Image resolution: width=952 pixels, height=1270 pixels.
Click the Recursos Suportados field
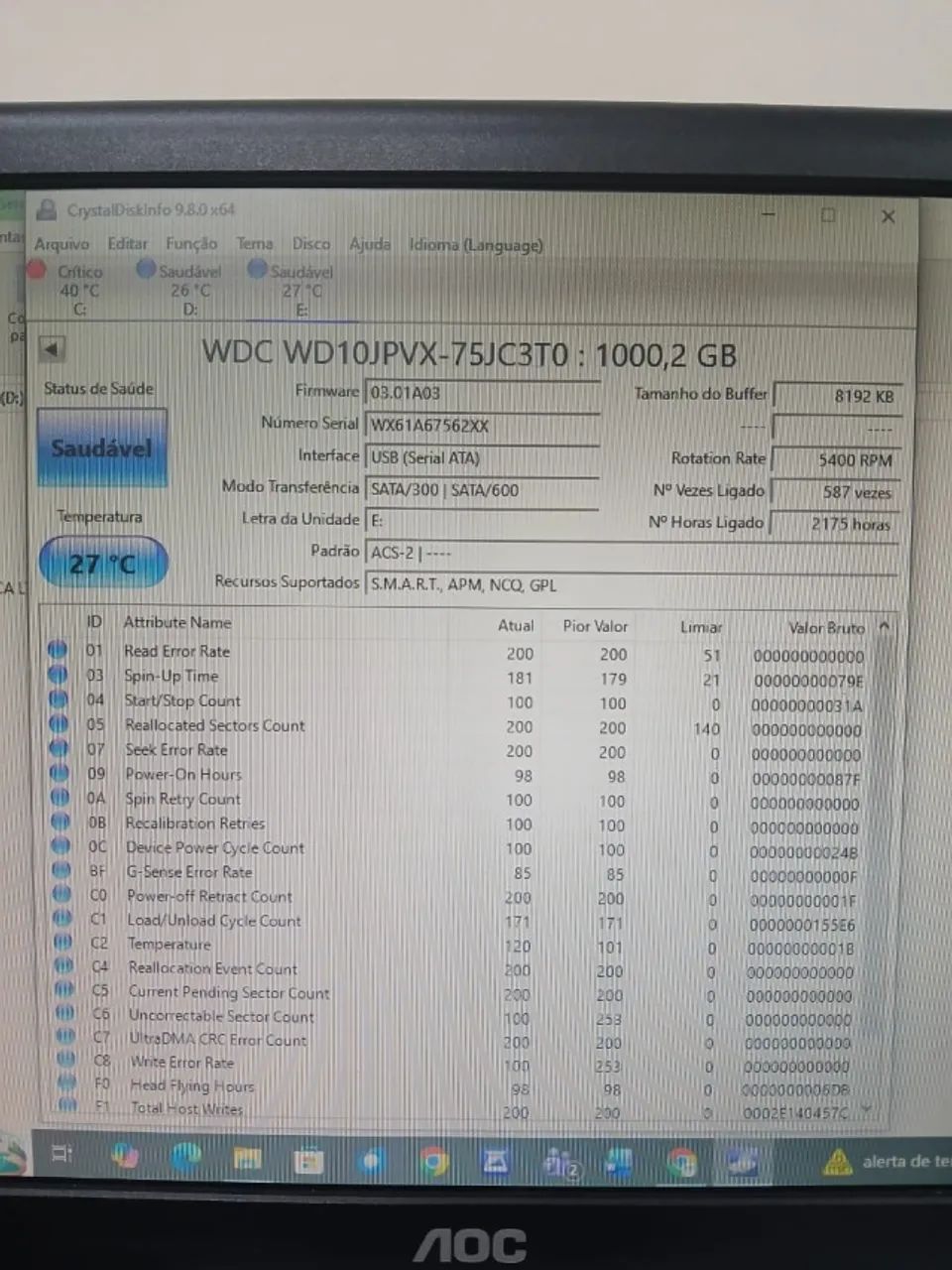(632, 585)
